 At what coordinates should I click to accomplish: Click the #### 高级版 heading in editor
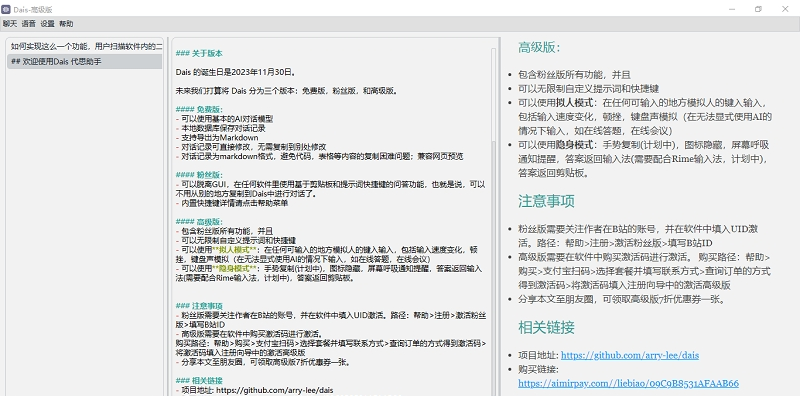199,222
